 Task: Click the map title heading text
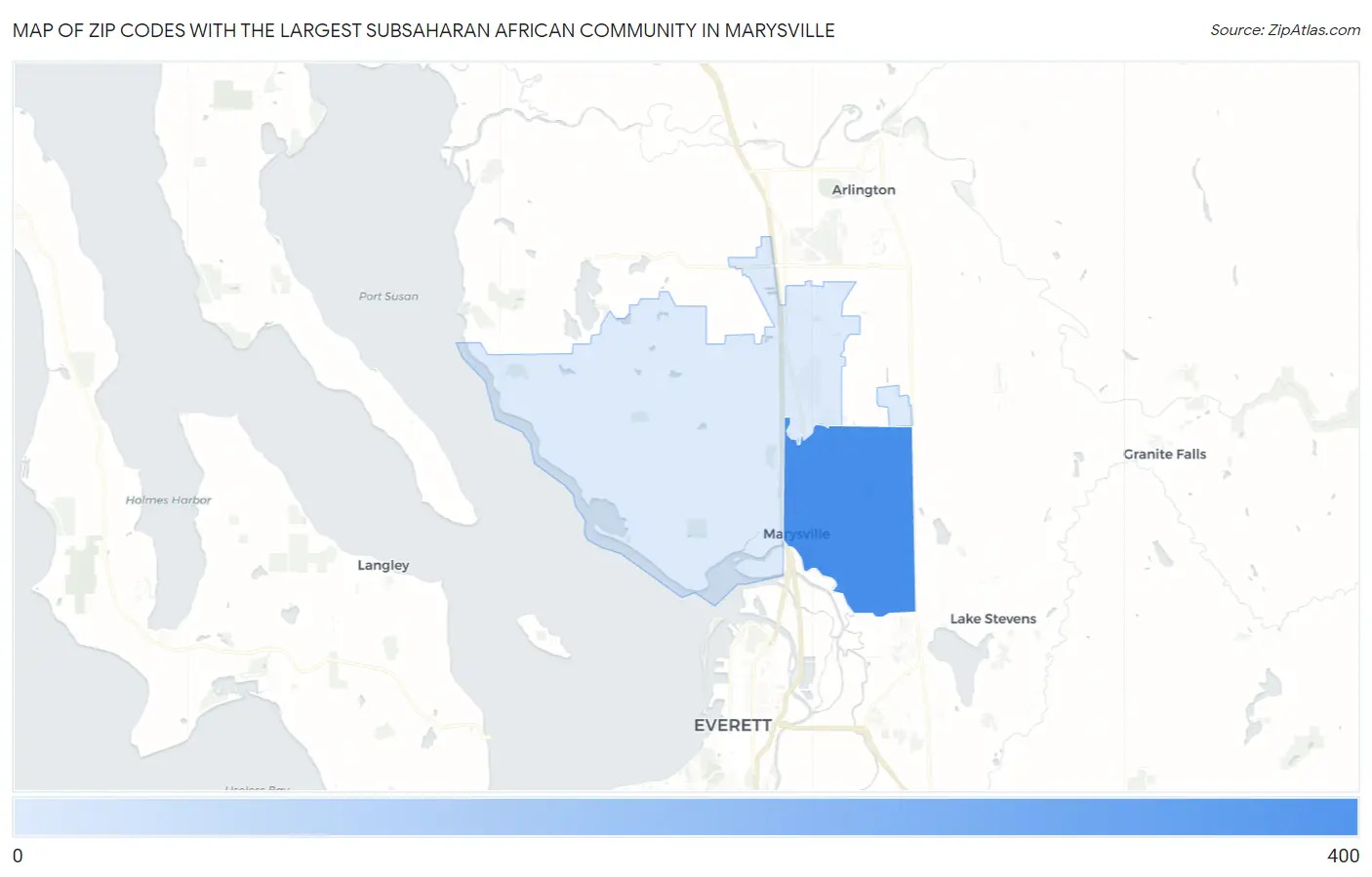pos(424,30)
